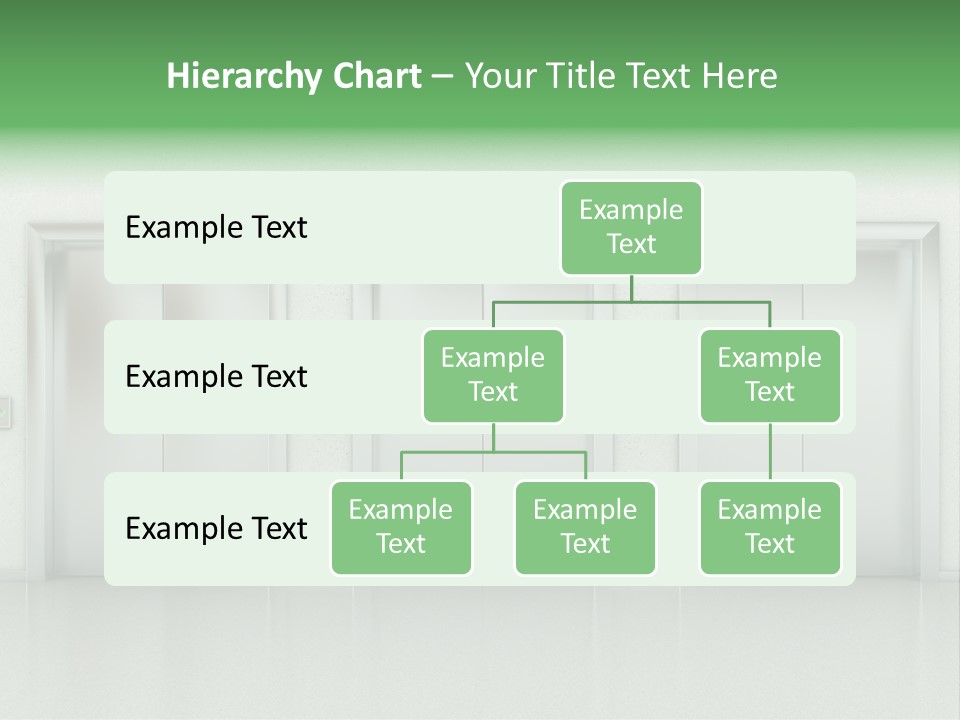Select the slide title starting with Hierarchy Chart

tap(294, 76)
